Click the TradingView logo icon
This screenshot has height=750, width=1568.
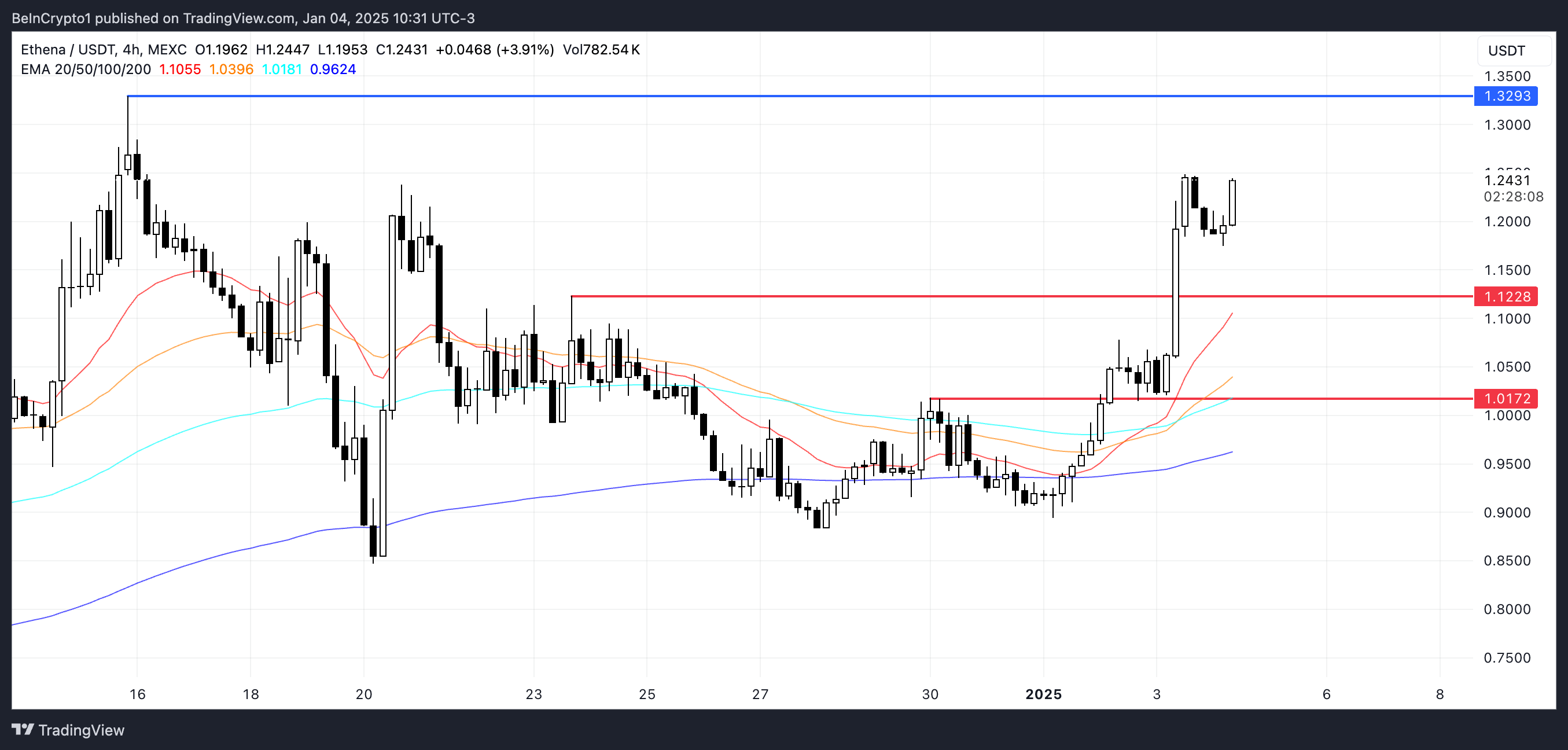pos(23,729)
